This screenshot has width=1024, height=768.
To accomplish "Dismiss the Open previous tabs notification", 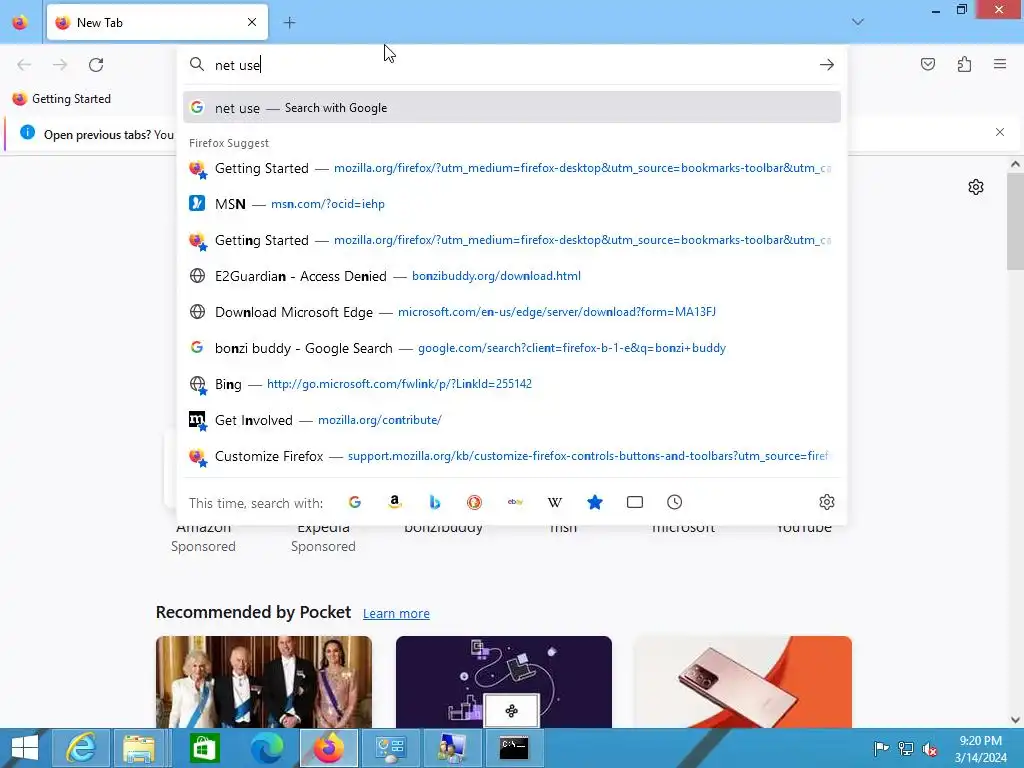I will pyautogui.click(x=1000, y=132).
